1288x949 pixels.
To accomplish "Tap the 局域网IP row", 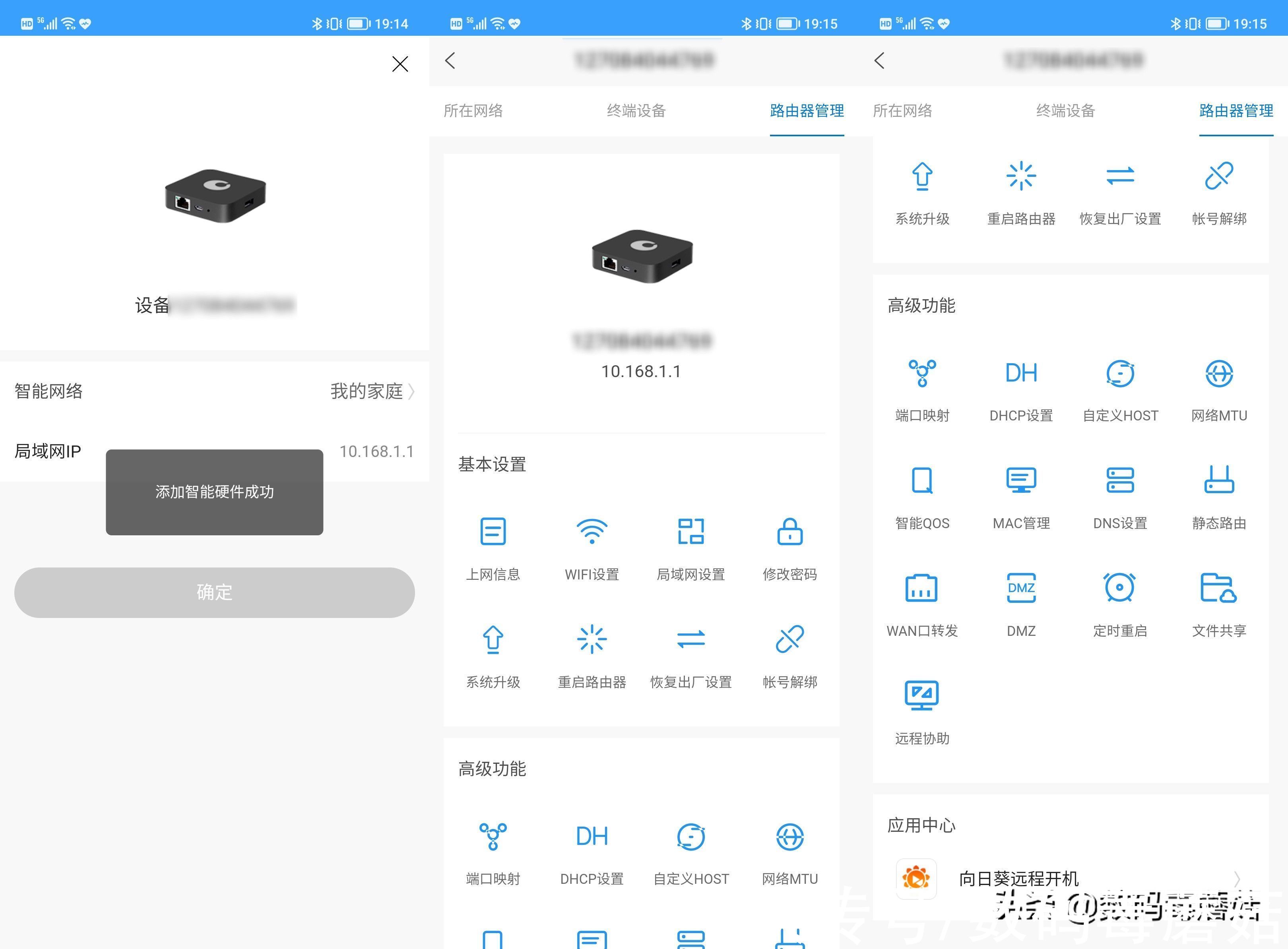I will [214, 451].
